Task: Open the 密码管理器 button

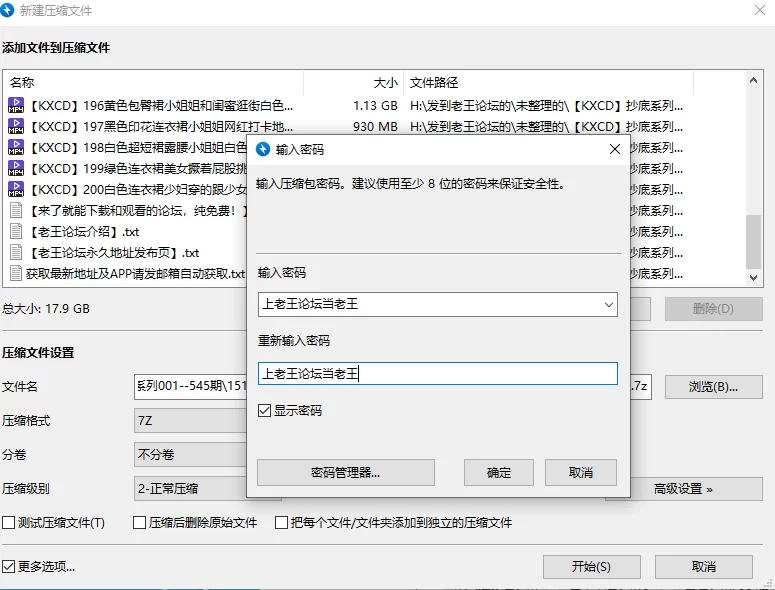Action: [345, 472]
